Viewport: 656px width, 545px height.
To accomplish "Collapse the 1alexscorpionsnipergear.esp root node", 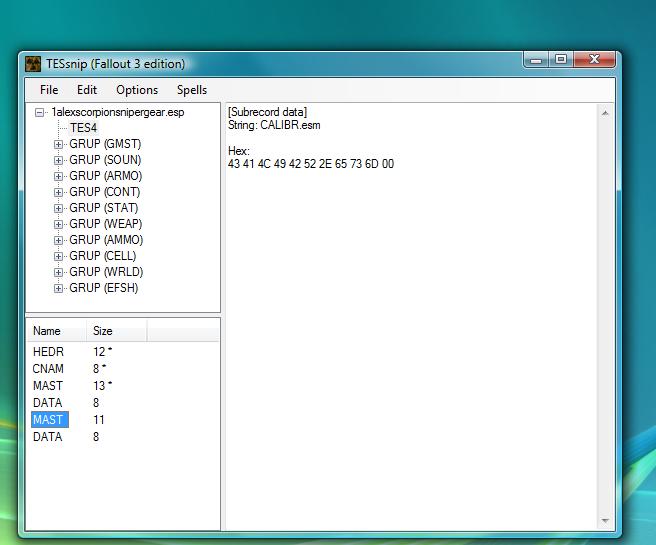I will point(39,113).
